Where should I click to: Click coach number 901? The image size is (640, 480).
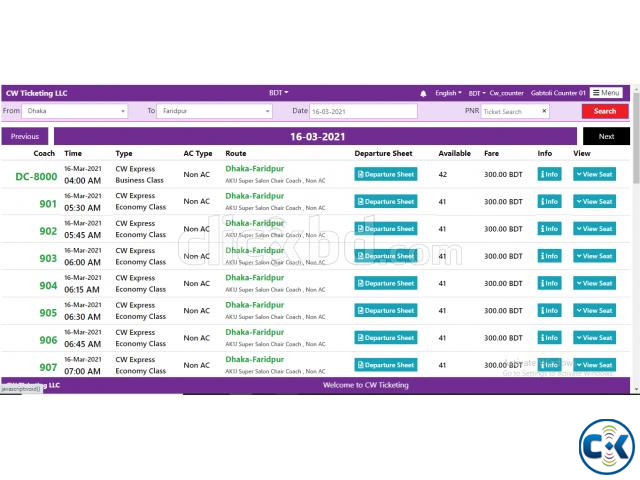48,204
